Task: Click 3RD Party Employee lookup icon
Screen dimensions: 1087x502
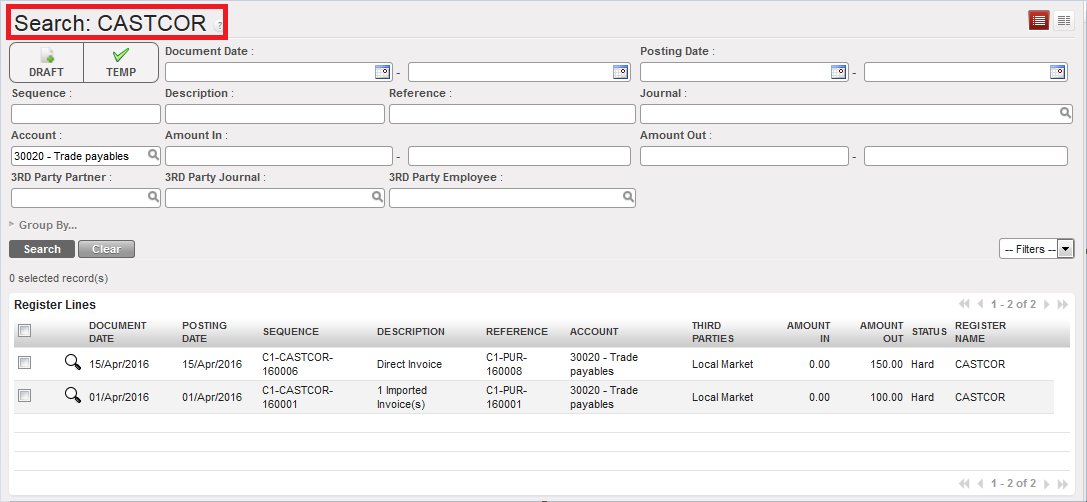Action: (x=628, y=198)
